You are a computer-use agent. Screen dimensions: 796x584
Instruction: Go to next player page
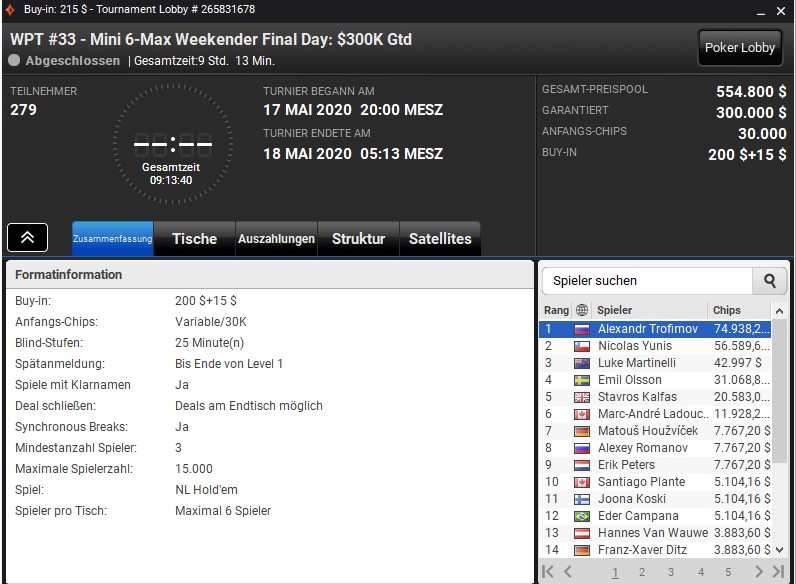click(759, 572)
